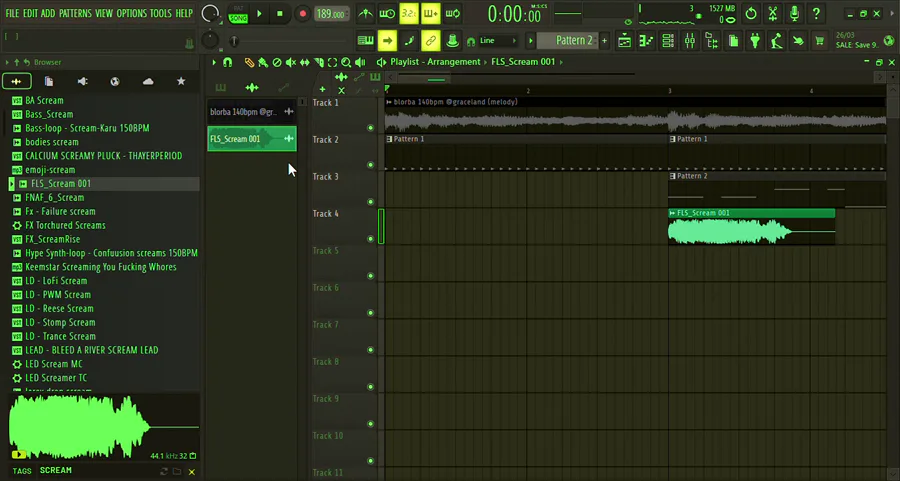Toggle auto-scroll arrow button
The image size is (900, 481).
pyautogui.click(x=387, y=41)
